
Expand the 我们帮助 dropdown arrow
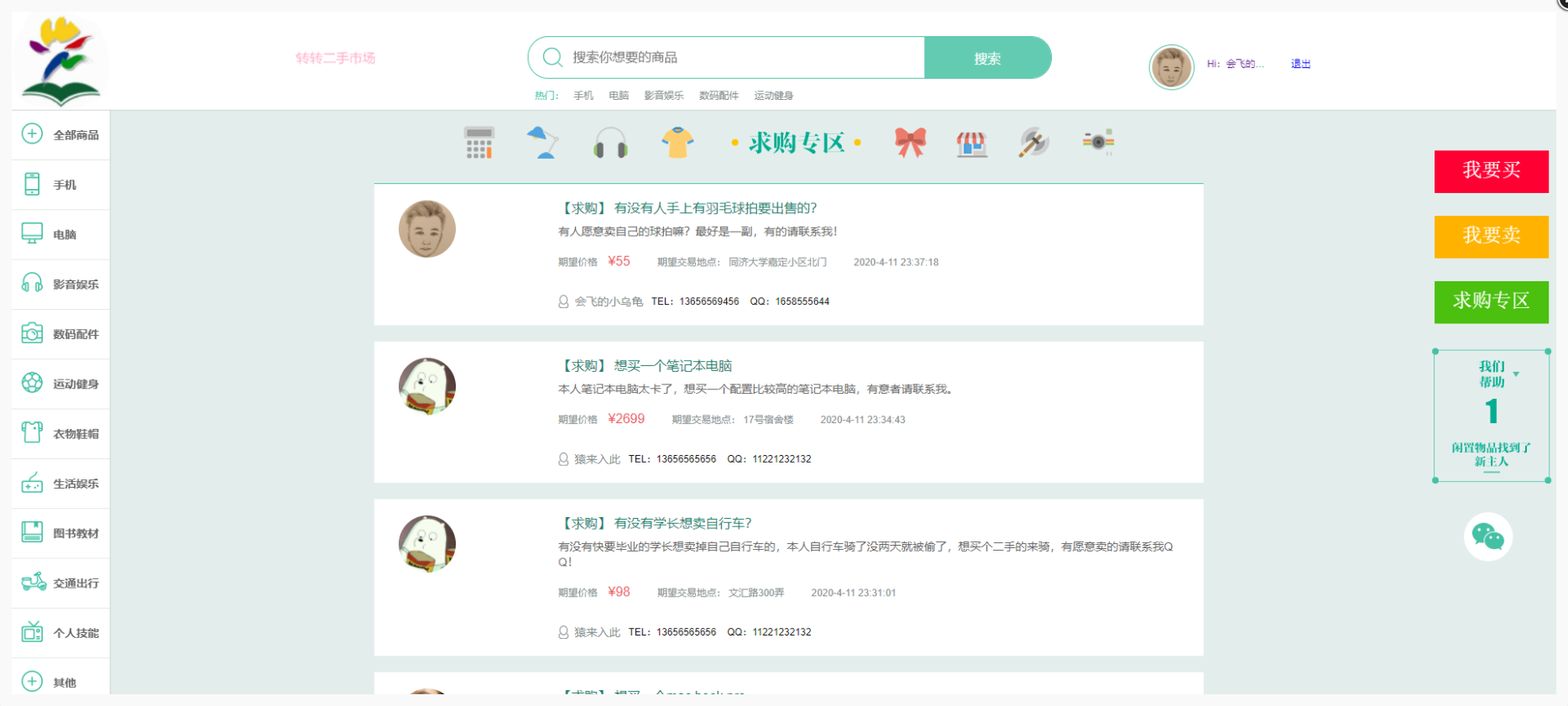click(1516, 374)
